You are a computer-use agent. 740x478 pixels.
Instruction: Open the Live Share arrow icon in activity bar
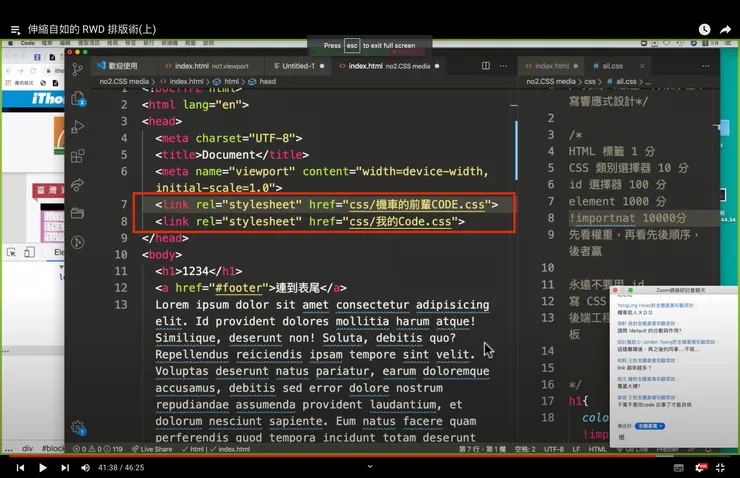[77, 184]
